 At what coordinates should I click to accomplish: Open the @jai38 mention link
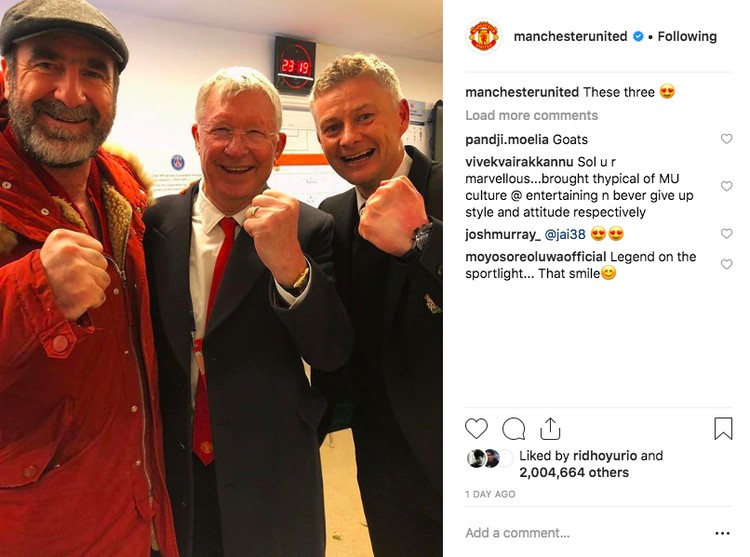(565, 234)
